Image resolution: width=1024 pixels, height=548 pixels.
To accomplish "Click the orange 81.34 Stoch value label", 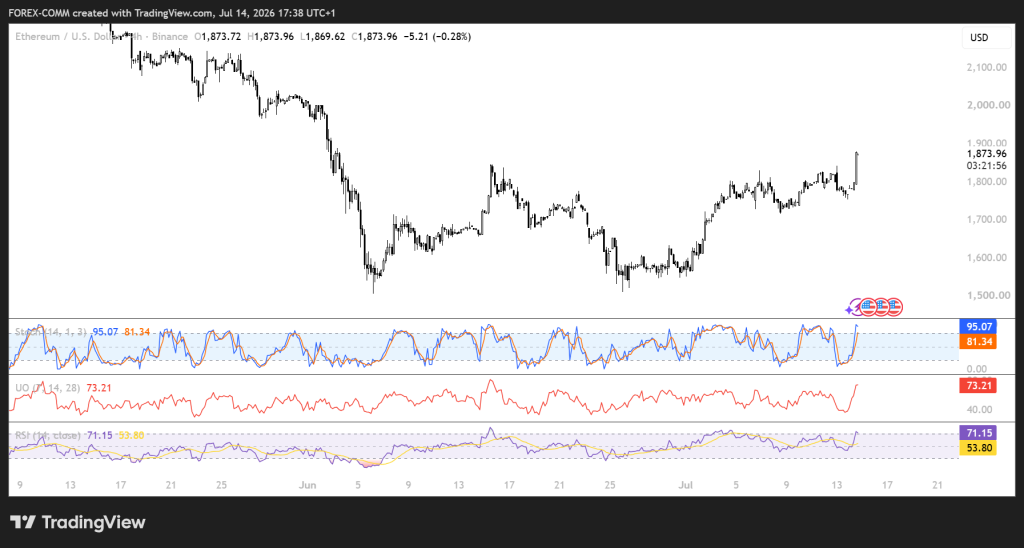I will click(x=977, y=341).
